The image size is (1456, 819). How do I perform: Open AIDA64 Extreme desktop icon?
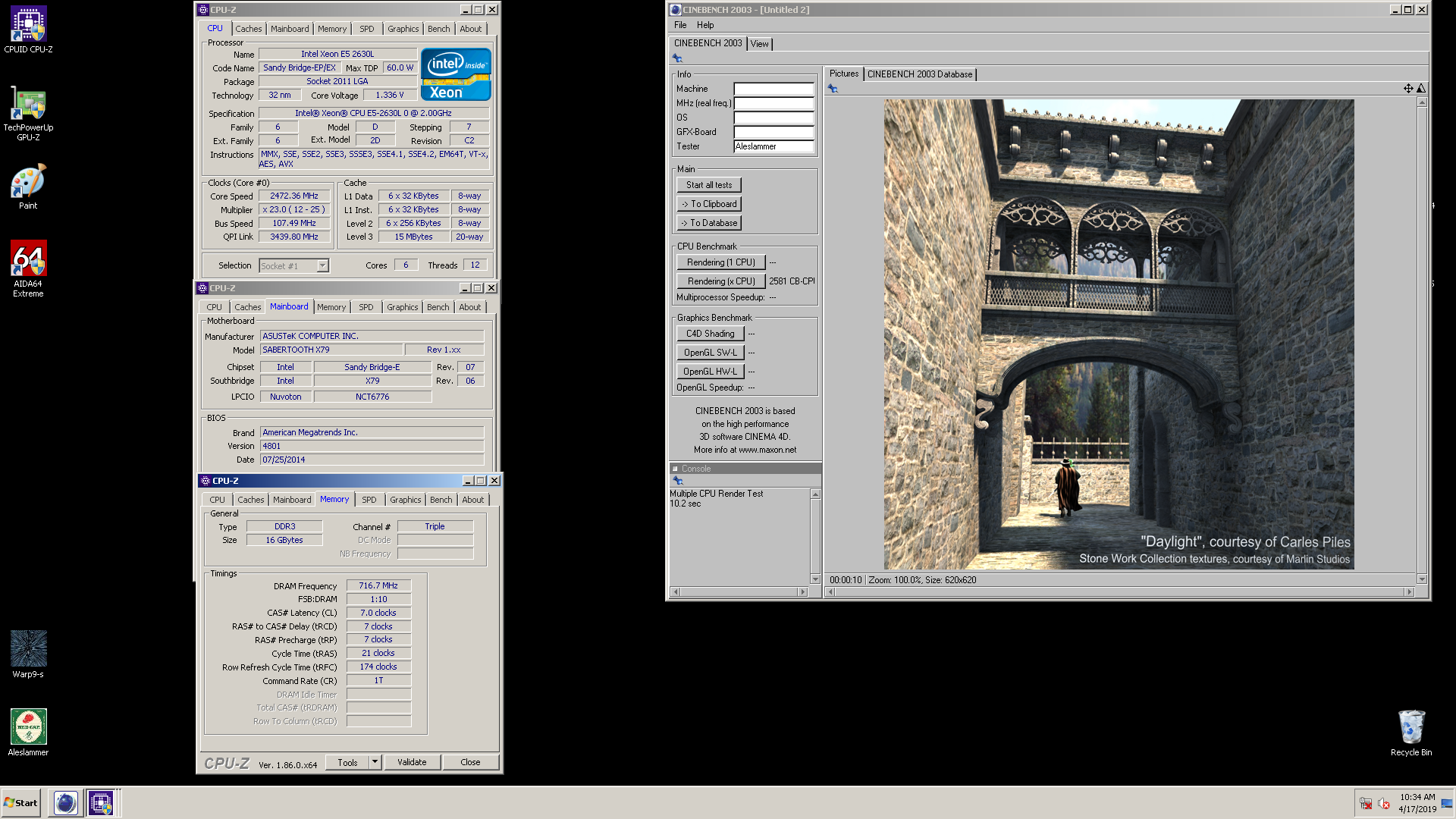tap(28, 268)
